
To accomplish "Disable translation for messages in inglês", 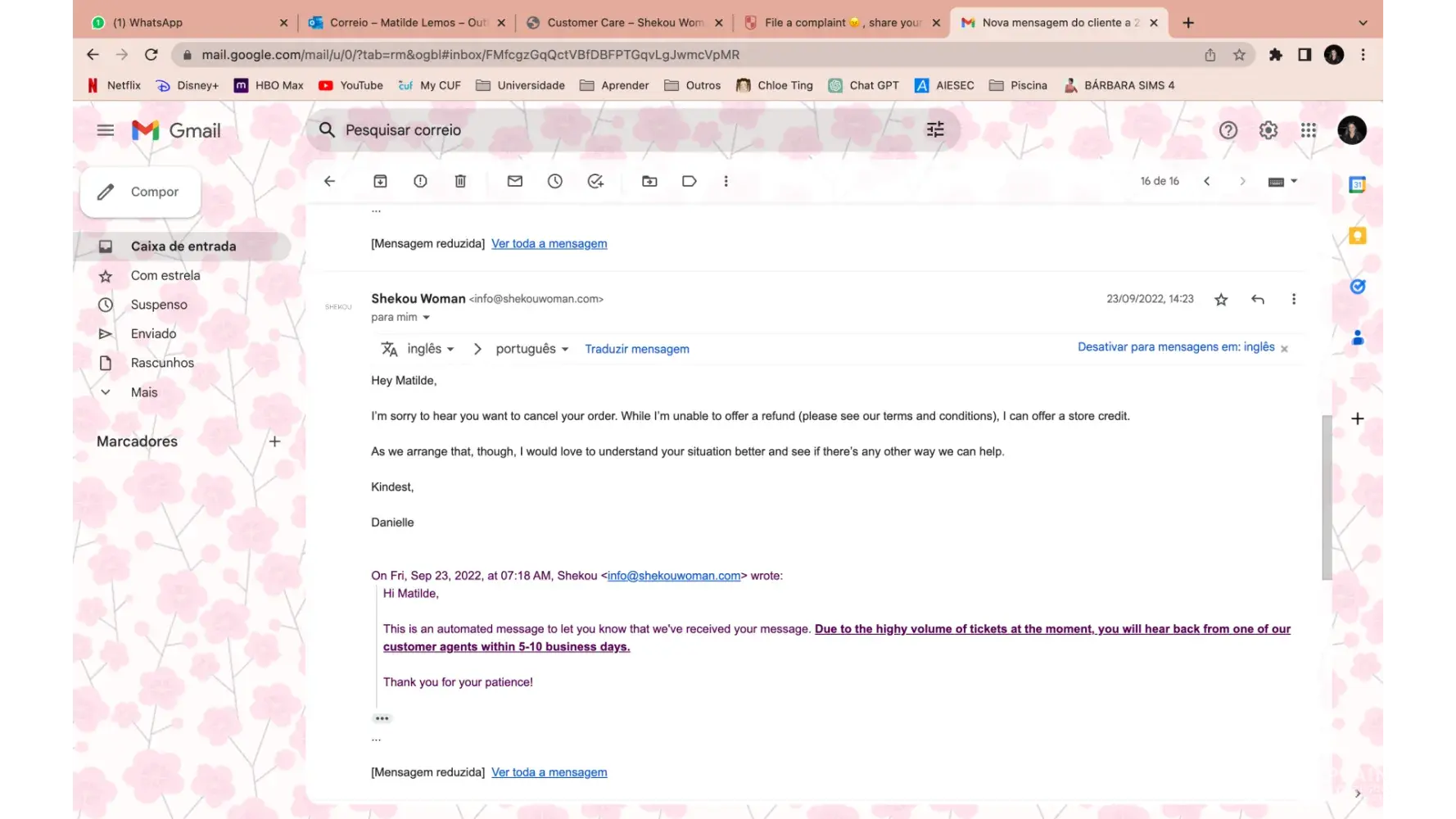I will (x=1176, y=347).
